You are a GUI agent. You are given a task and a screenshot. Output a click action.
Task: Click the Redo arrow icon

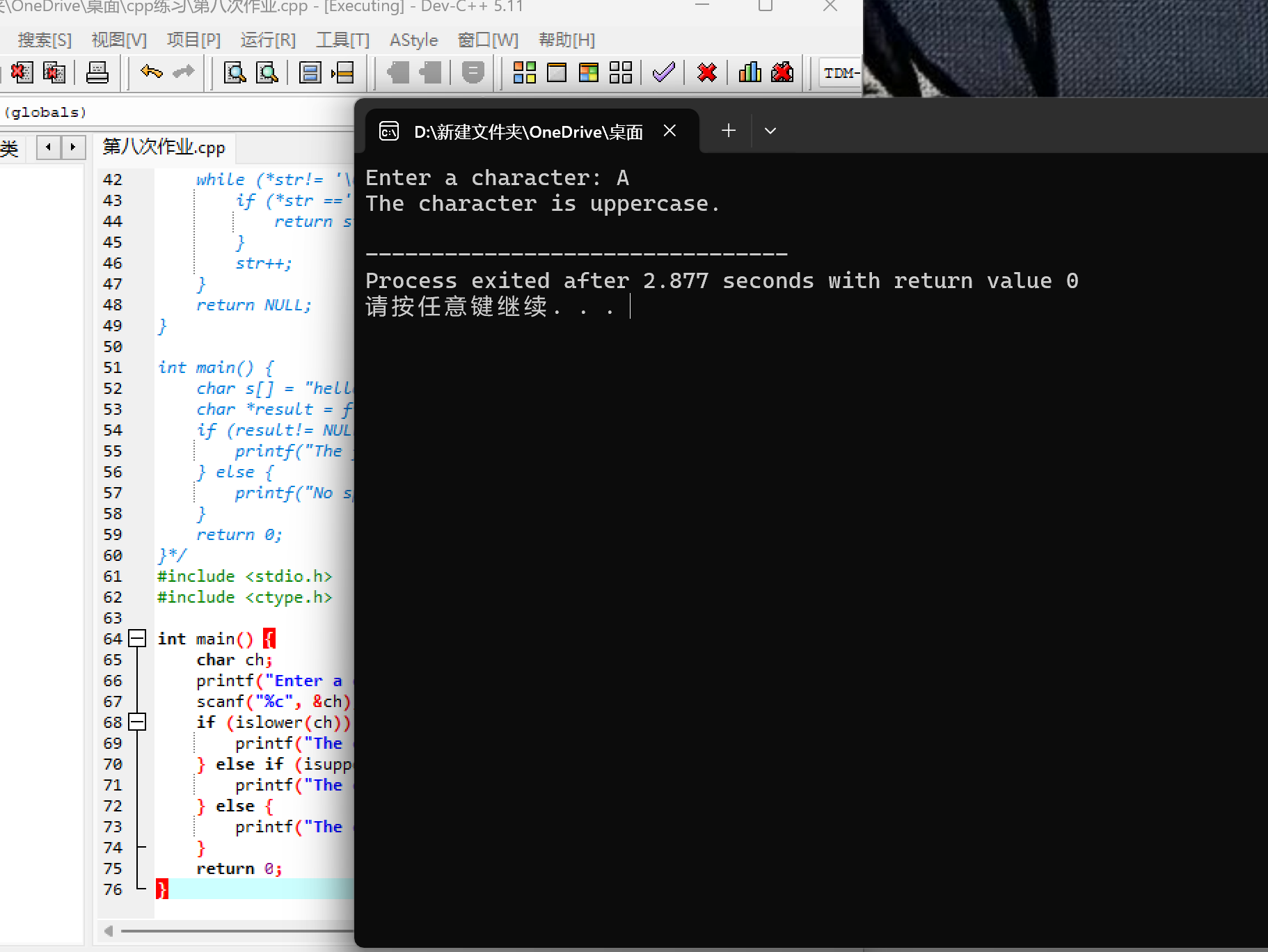(183, 72)
